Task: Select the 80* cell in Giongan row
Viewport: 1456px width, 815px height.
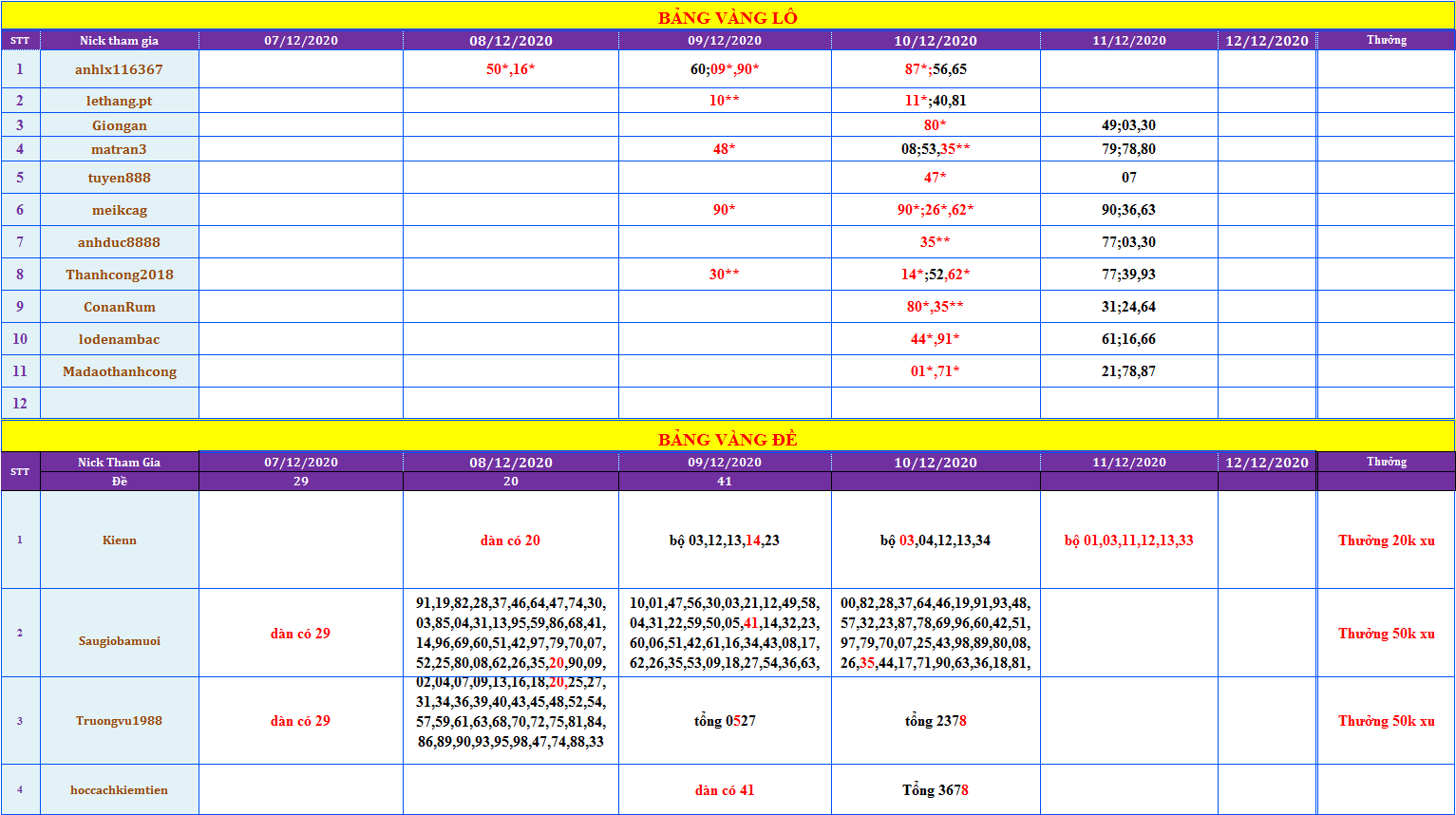Action: click(x=936, y=124)
